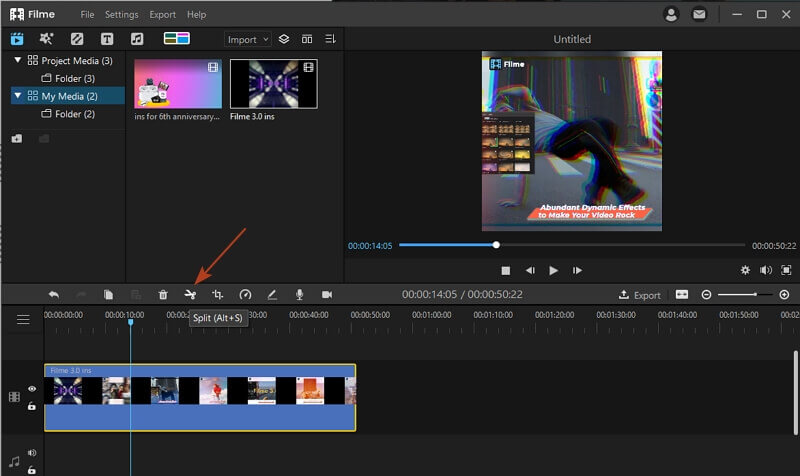Click the timeline playhead marker

click(131, 322)
